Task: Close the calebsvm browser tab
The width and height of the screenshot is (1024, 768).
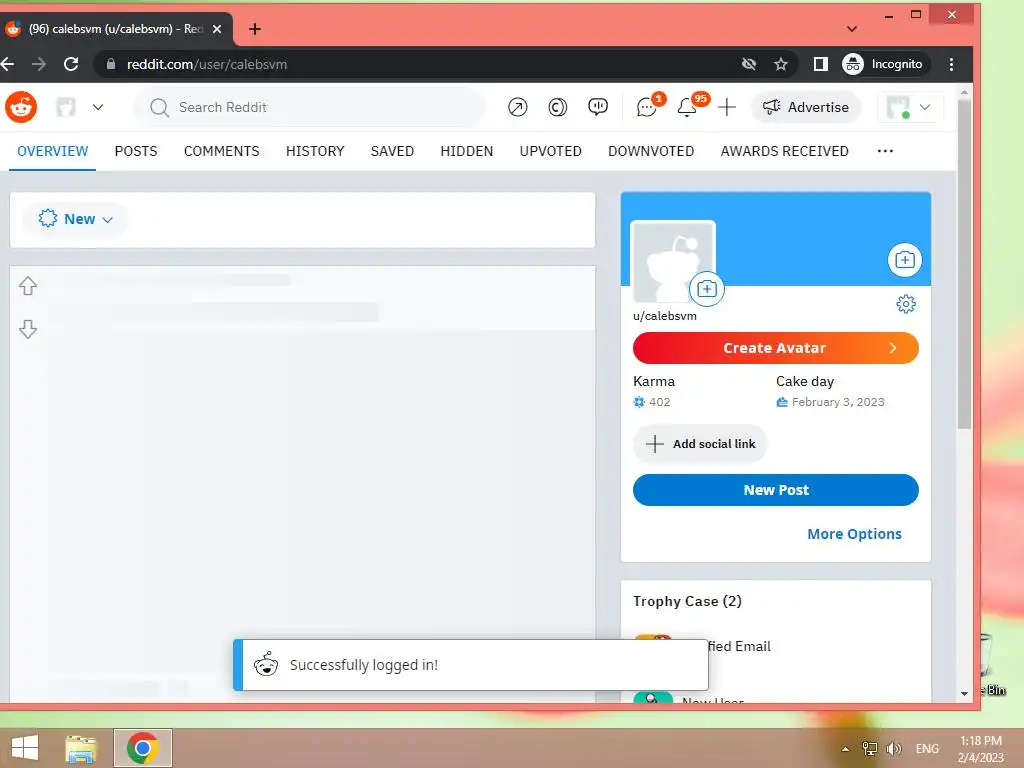Action: click(217, 29)
